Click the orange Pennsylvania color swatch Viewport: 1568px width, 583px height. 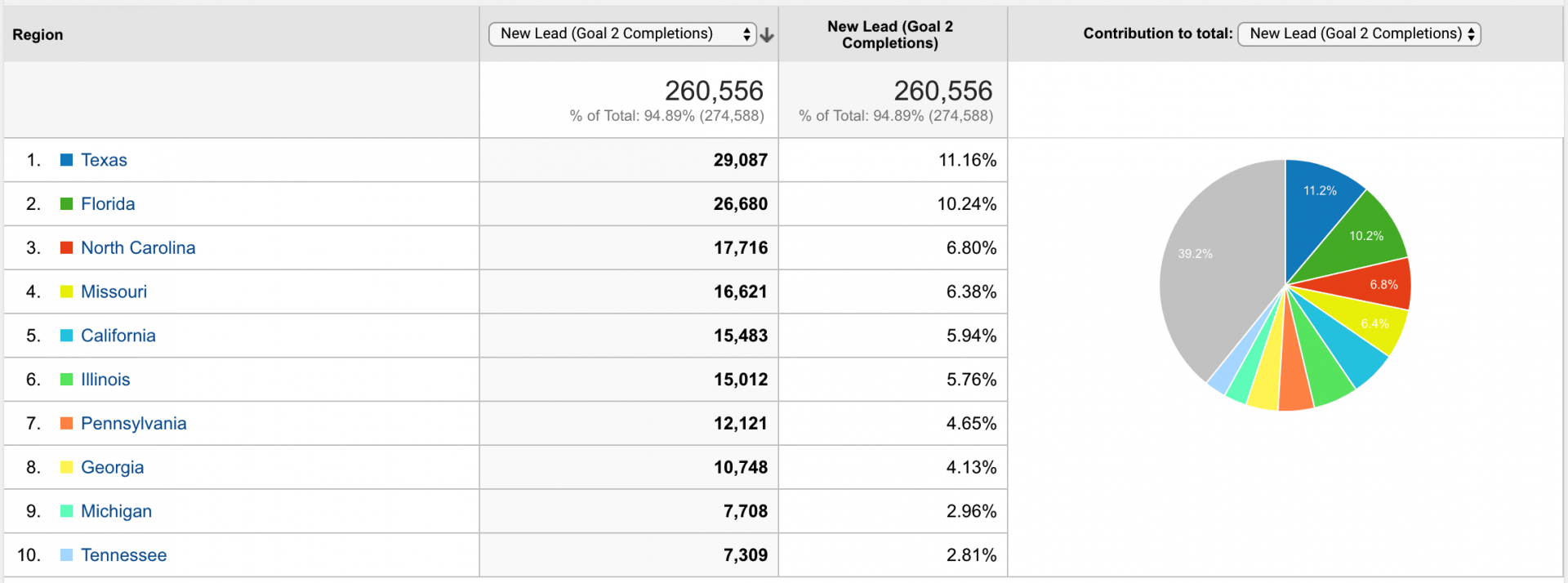pos(67,423)
